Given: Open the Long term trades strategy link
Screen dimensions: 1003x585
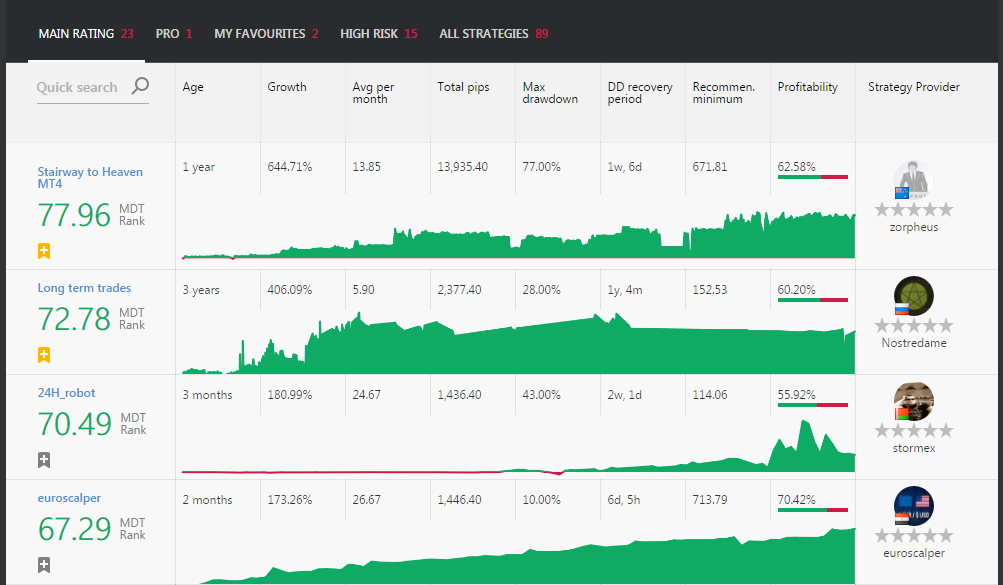Looking at the screenshot, I should [84, 288].
